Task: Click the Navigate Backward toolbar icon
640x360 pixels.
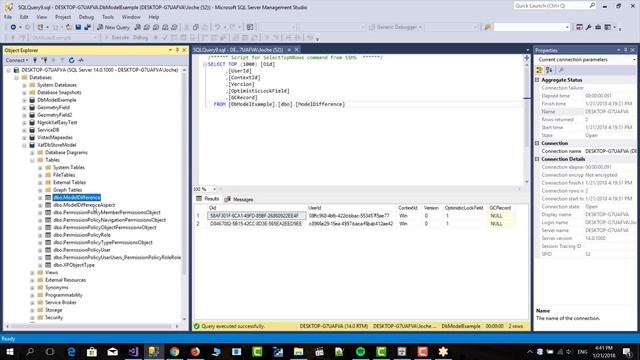Action: point(13,27)
